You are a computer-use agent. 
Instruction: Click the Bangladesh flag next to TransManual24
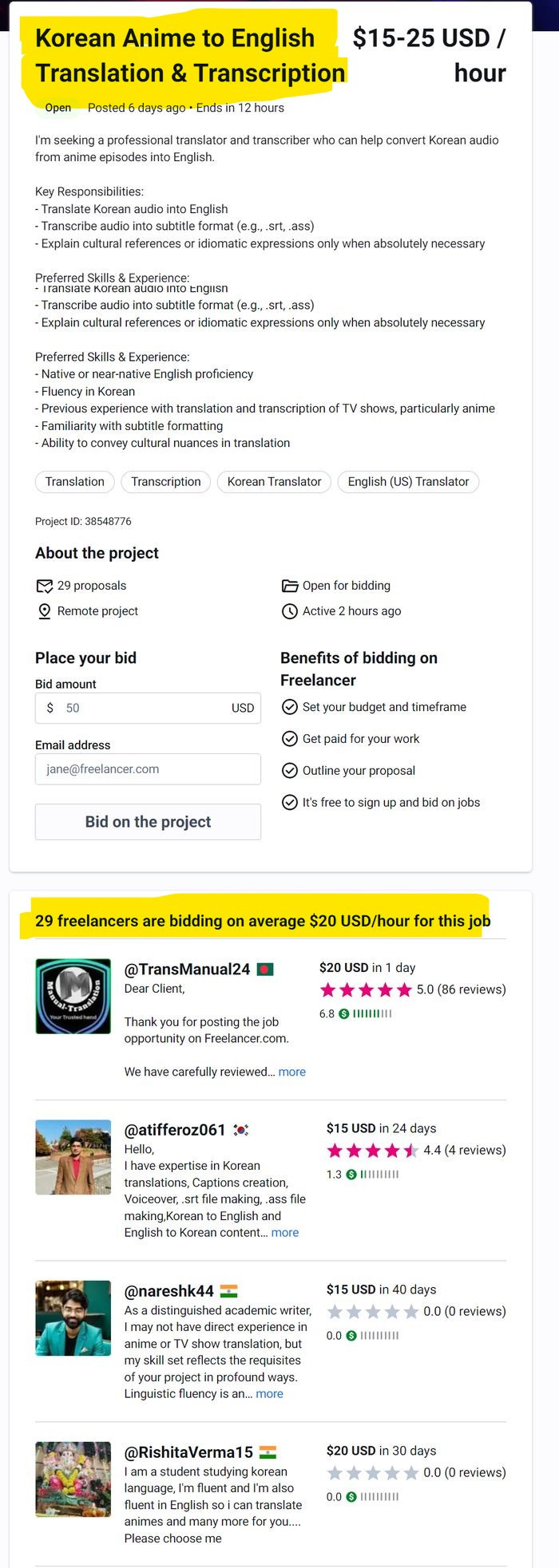coord(265,970)
